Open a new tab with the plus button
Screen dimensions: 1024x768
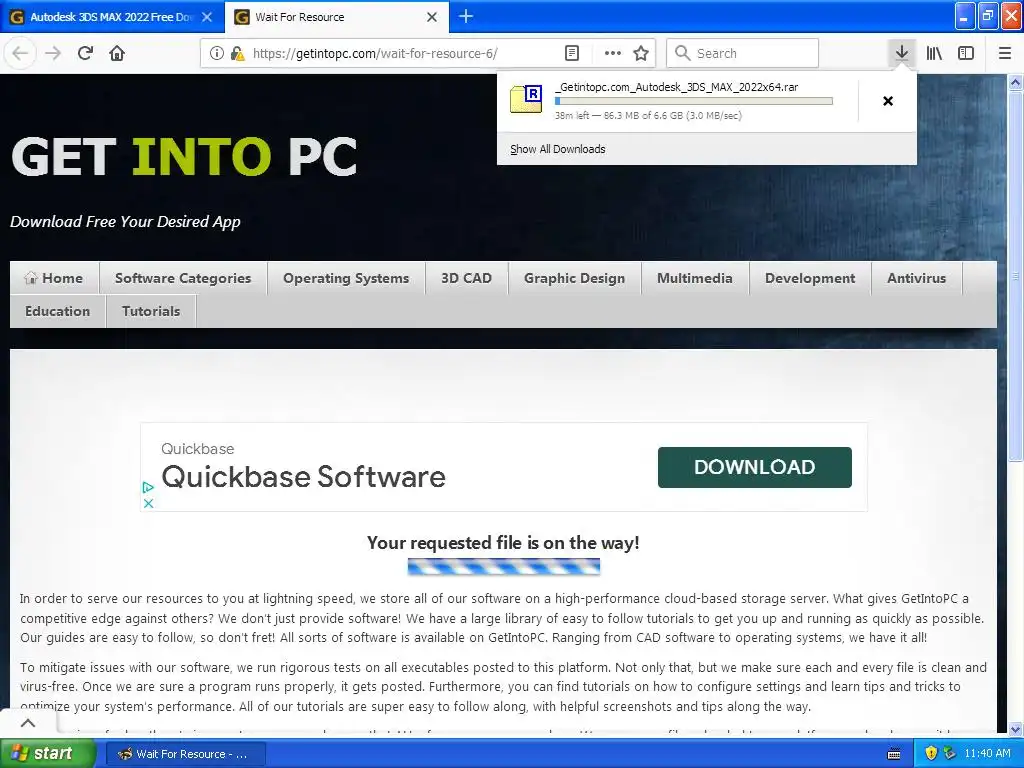click(x=466, y=16)
